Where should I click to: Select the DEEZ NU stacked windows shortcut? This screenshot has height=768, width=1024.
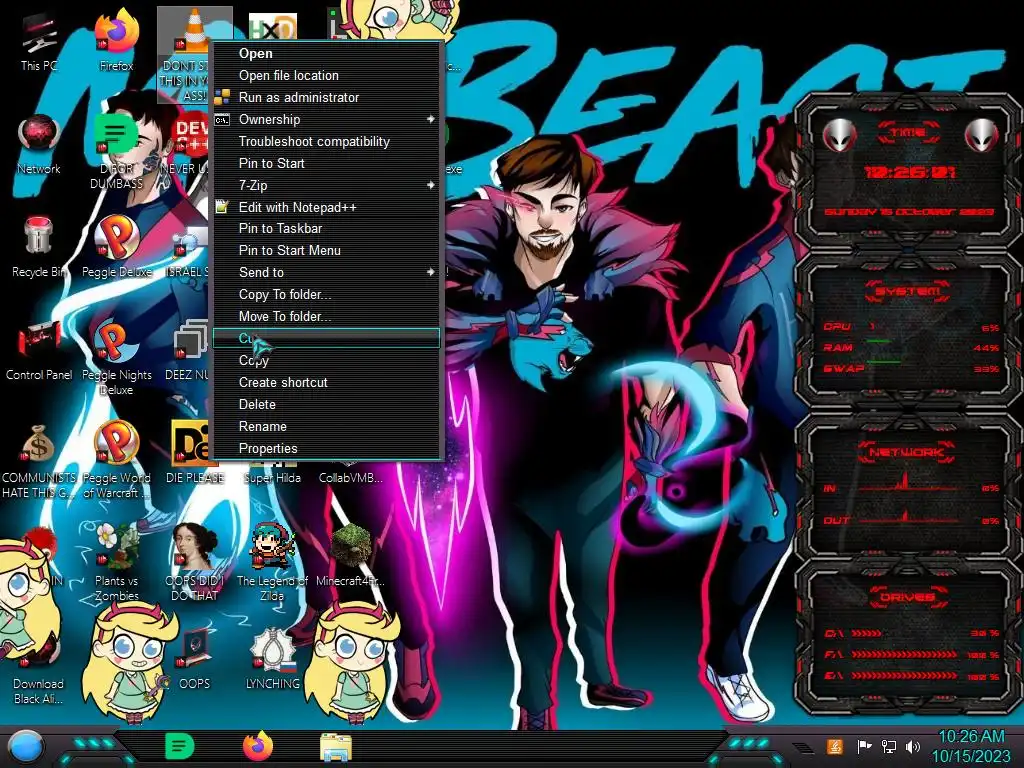click(189, 351)
